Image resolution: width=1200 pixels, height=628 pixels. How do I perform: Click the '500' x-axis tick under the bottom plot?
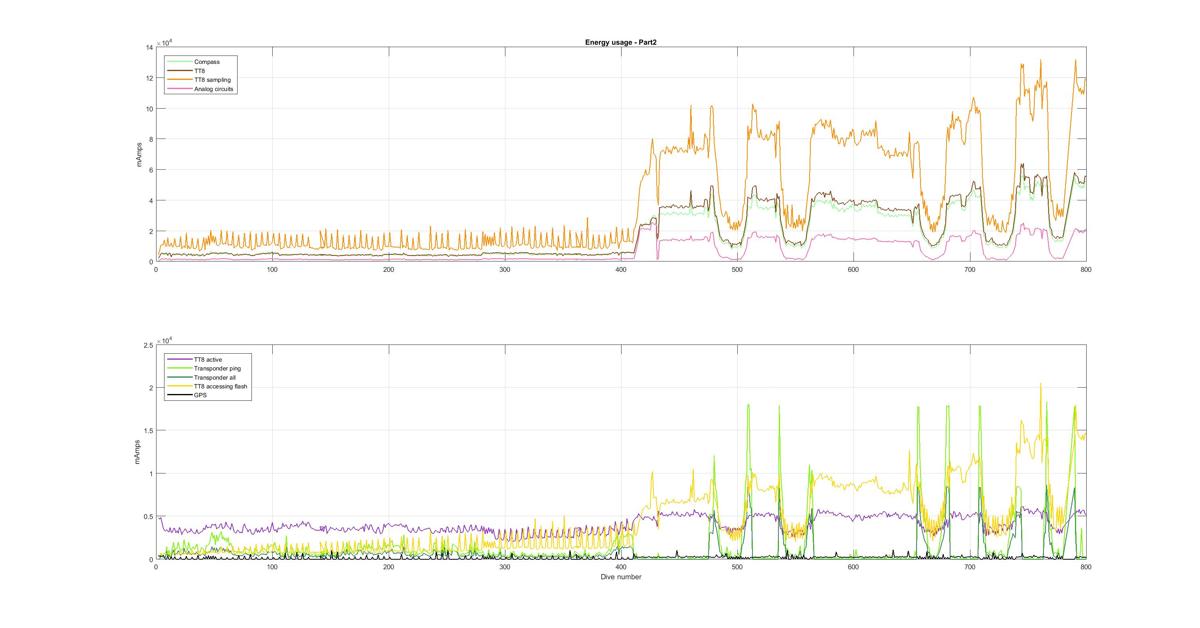(737, 567)
